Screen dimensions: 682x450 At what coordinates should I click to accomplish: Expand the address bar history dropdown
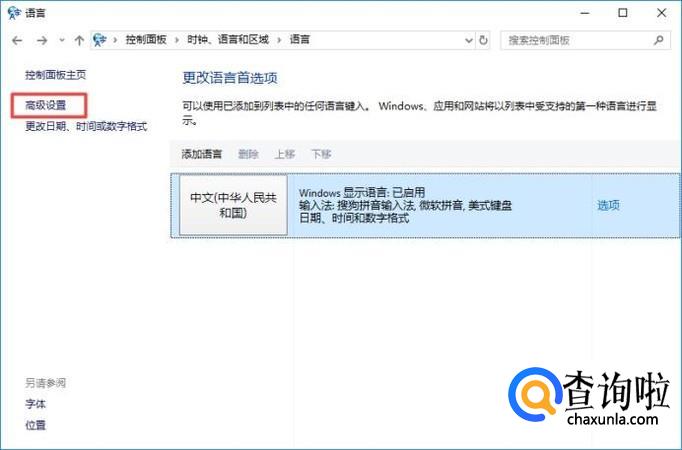468,40
